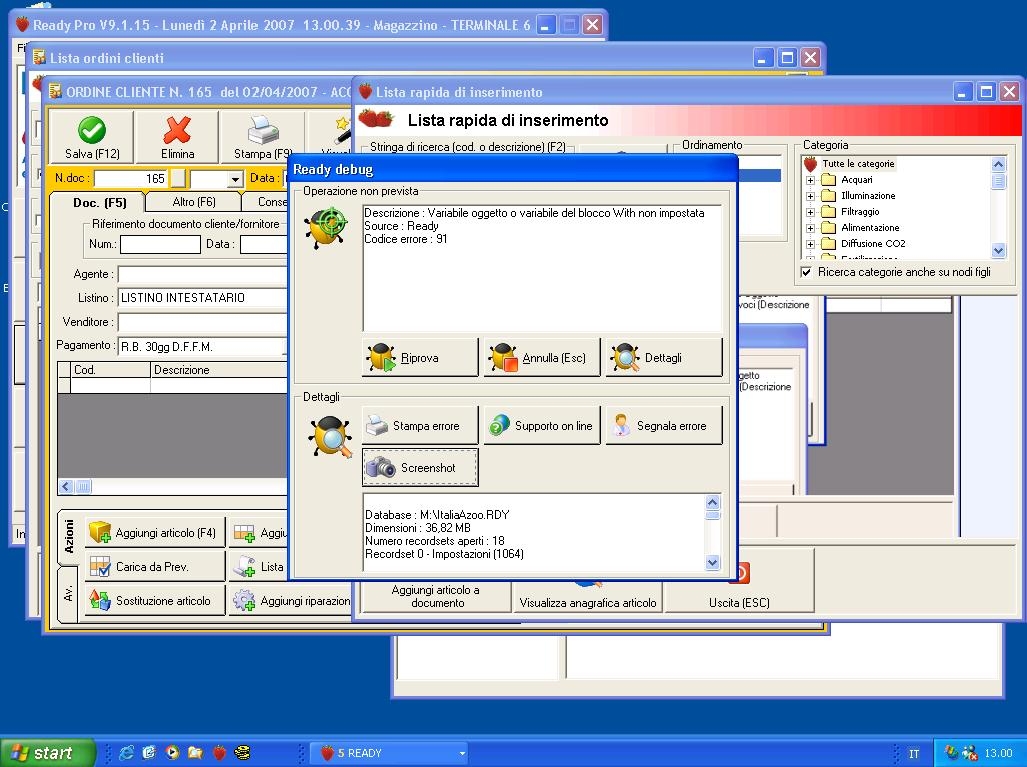Click 'Numero recordsets aperti : 18' line
1027x767 pixels.
point(435,541)
